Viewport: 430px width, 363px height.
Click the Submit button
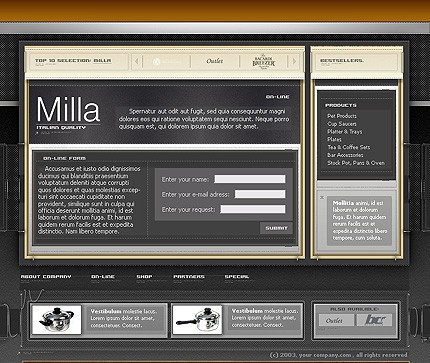[276, 228]
